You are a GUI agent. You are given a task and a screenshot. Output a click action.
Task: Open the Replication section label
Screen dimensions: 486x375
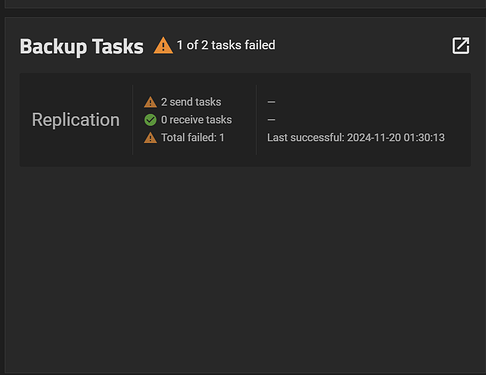[x=76, y=120]
